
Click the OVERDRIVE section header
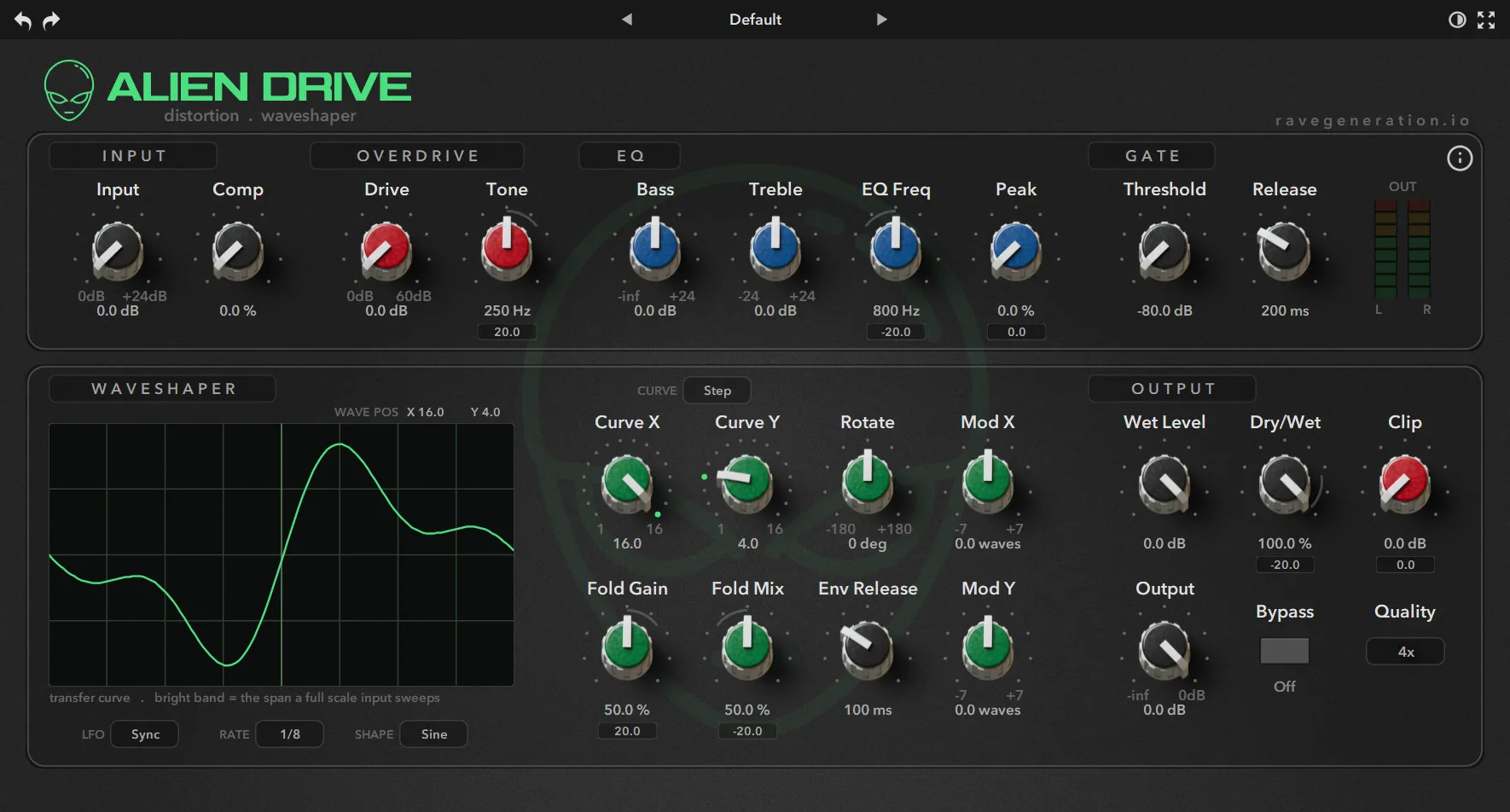(417, 156)
